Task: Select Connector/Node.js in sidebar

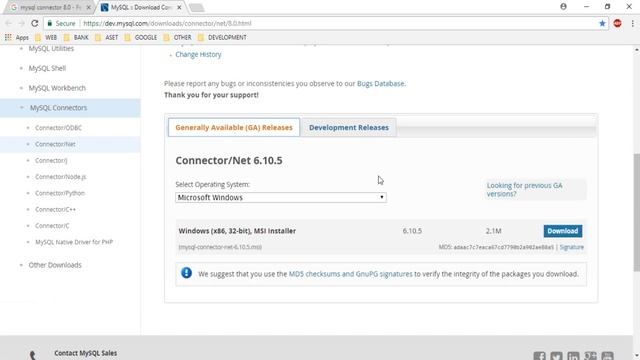Action: (x=60, y=177)
